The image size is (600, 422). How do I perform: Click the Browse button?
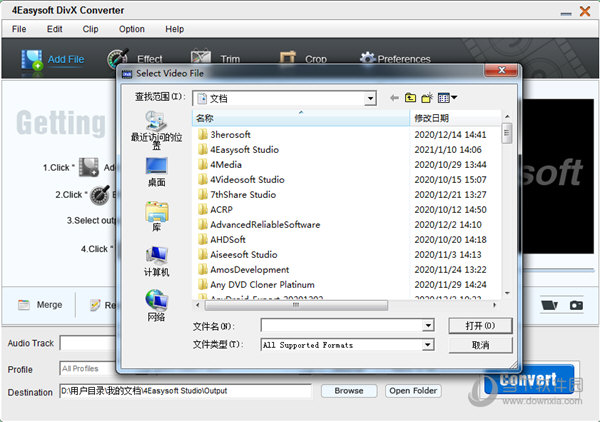[349, 391]
